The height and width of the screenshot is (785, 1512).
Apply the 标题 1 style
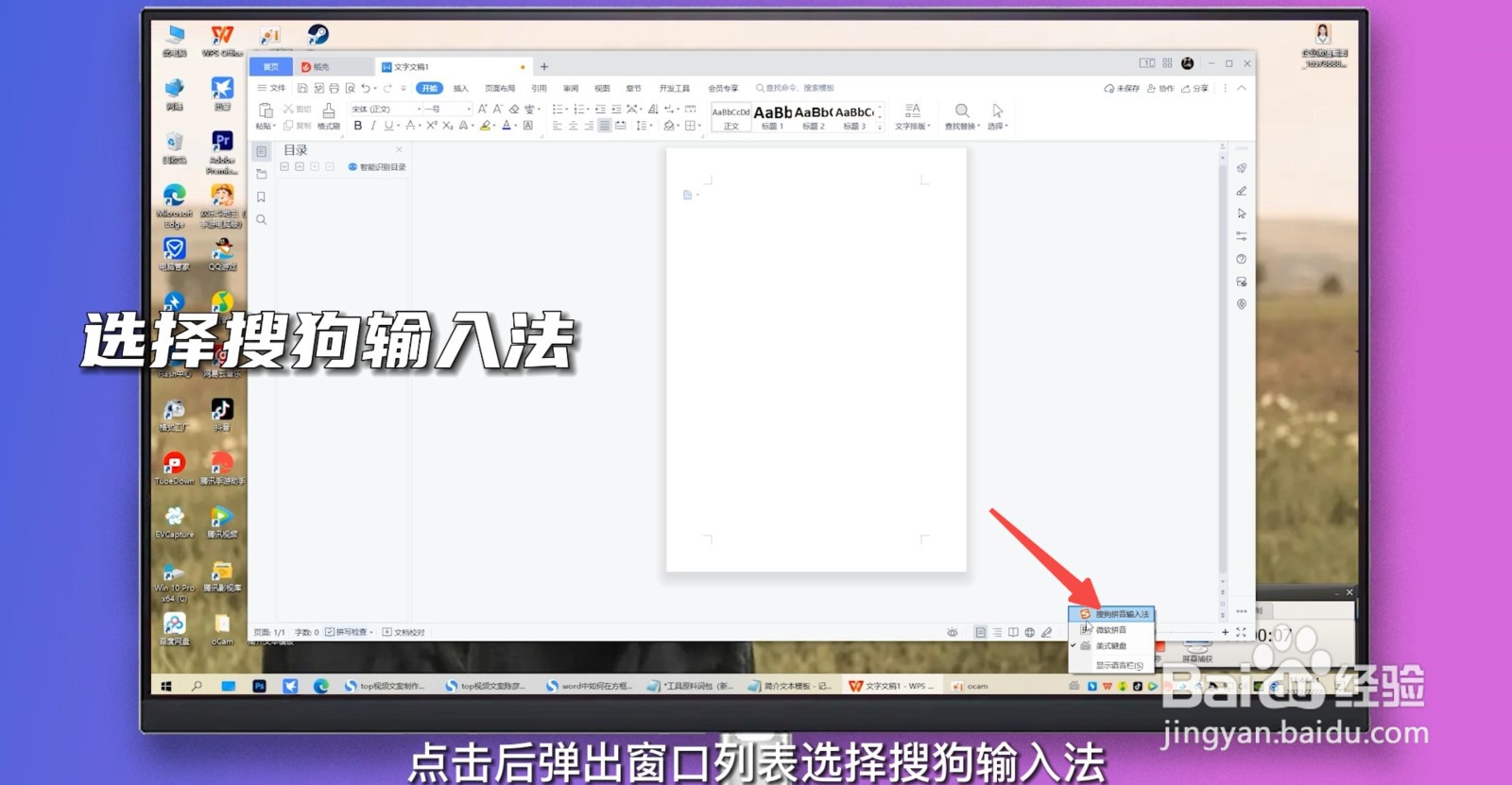772,117
